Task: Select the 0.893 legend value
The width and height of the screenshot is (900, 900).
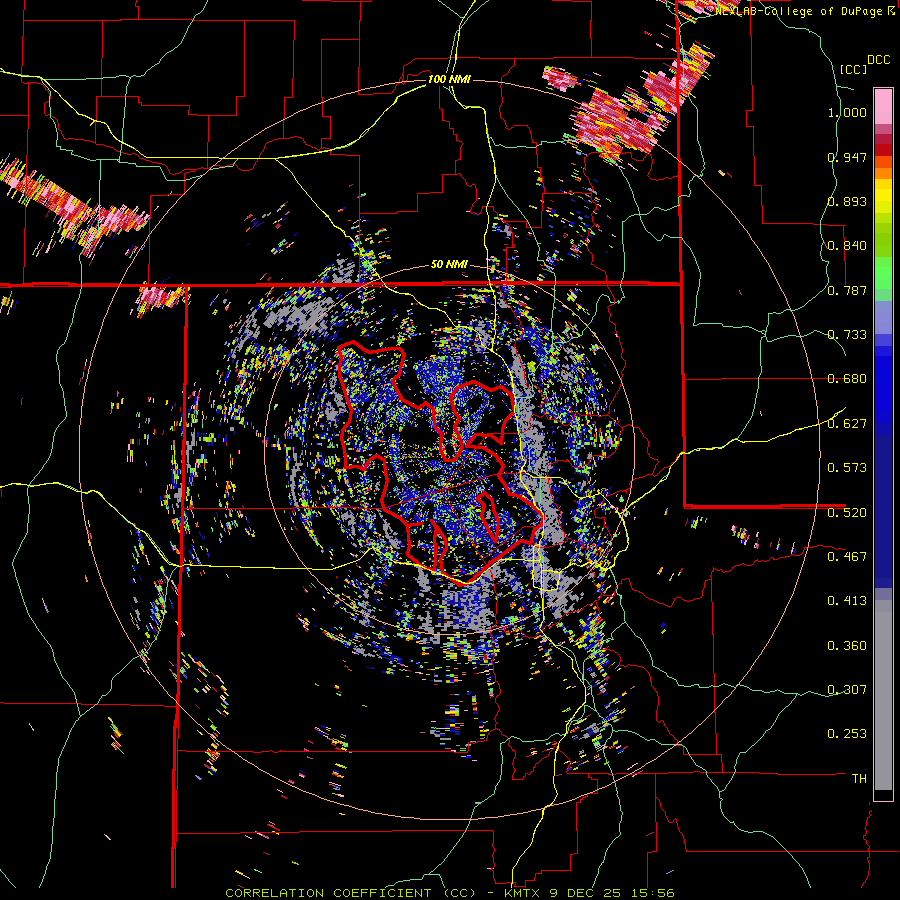Action: (847, 201)
